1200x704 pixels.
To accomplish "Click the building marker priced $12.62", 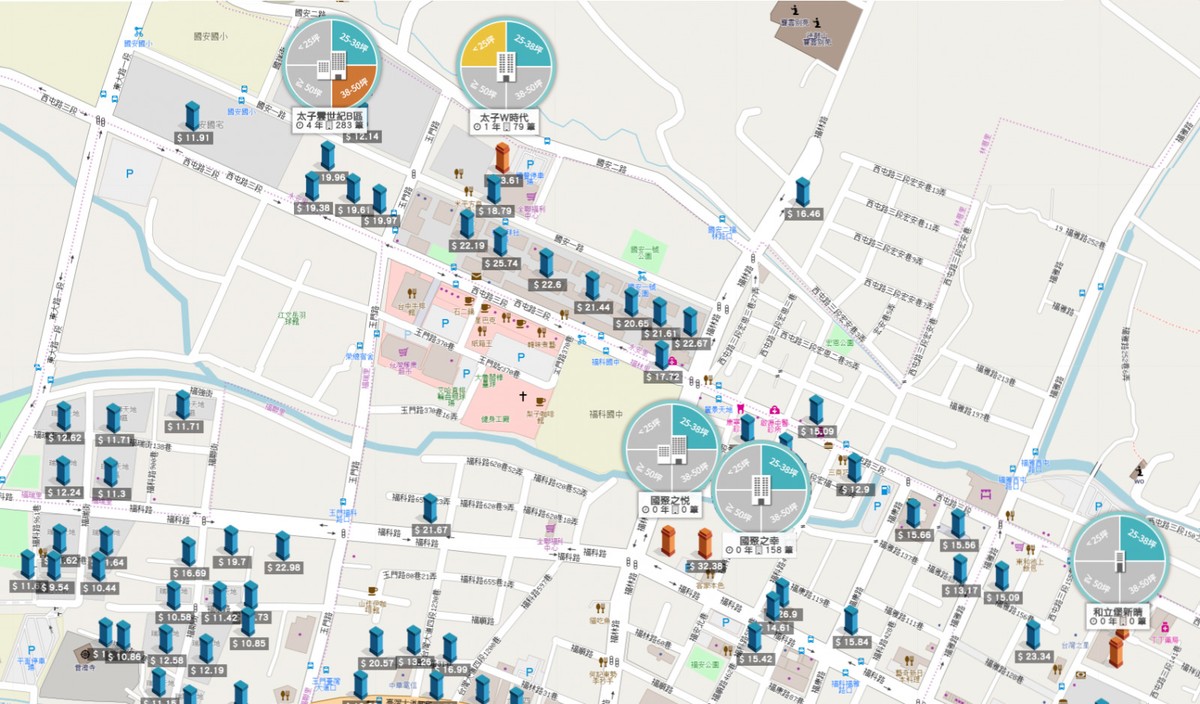I will click(64, 417).
